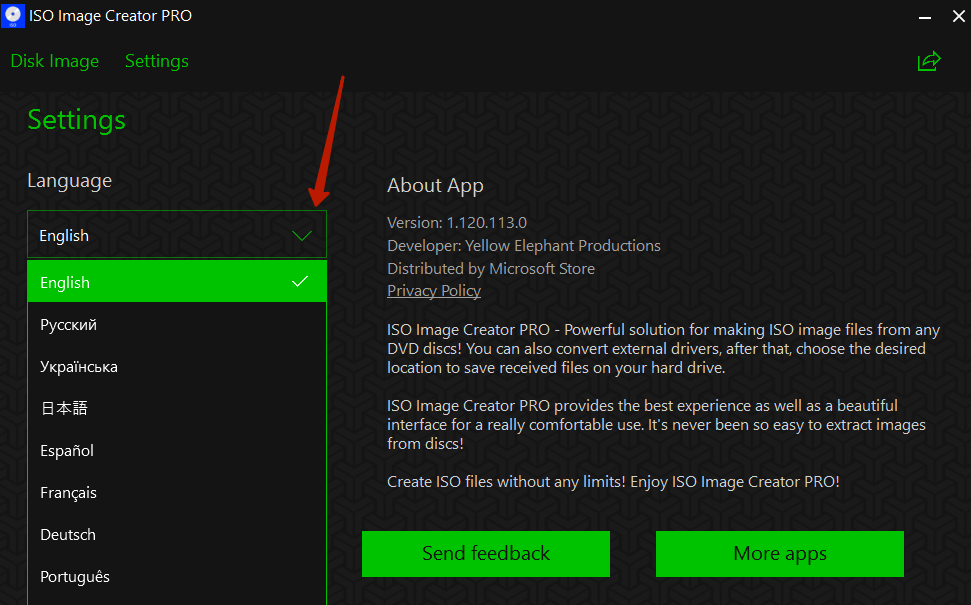The width and height of the screenshot is (971, 605).
Task: Select Español as the language
Action: coord(176,450)
